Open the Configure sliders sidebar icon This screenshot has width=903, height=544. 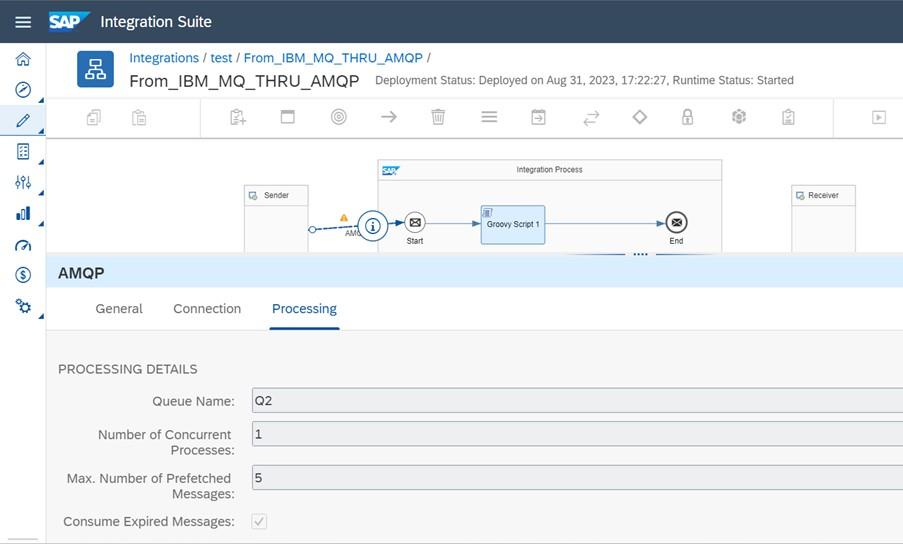23,182
